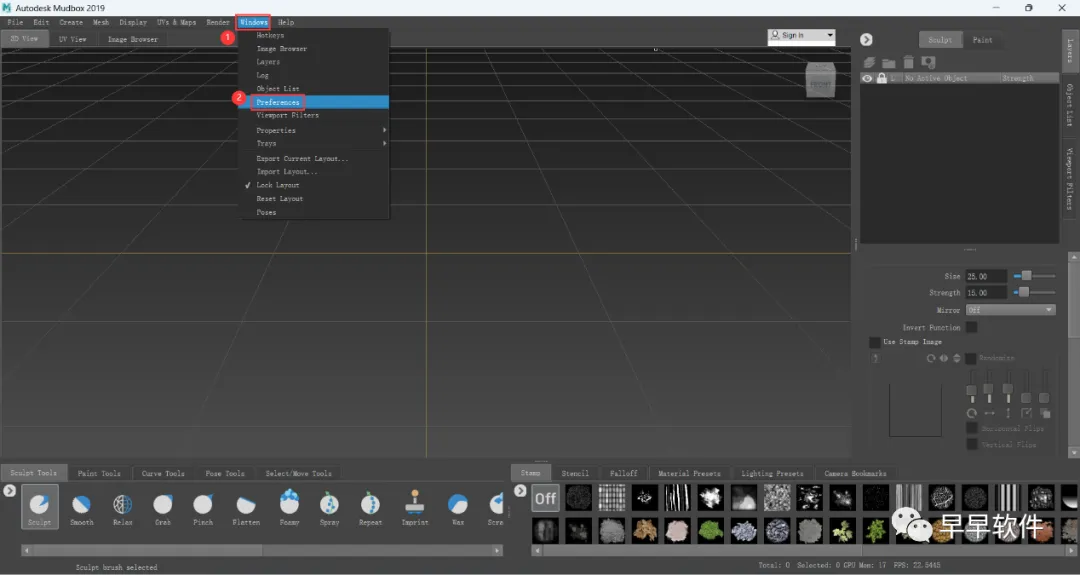Click the Strength slider handle
1080x575 pixels.
click(x=1024, y=292)
